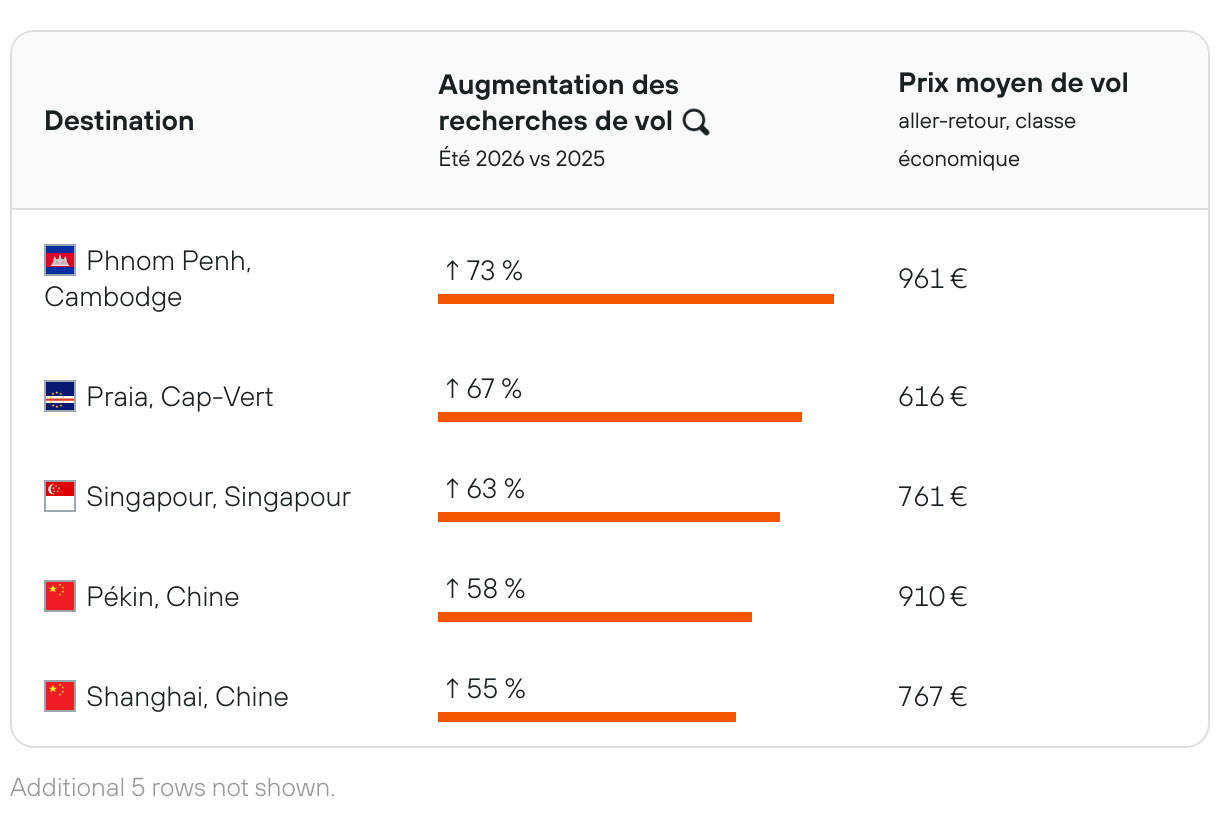Click the up arrow next to 73 %
The width and height of the screenshot is (1220, 814).
tap(452, 271)
